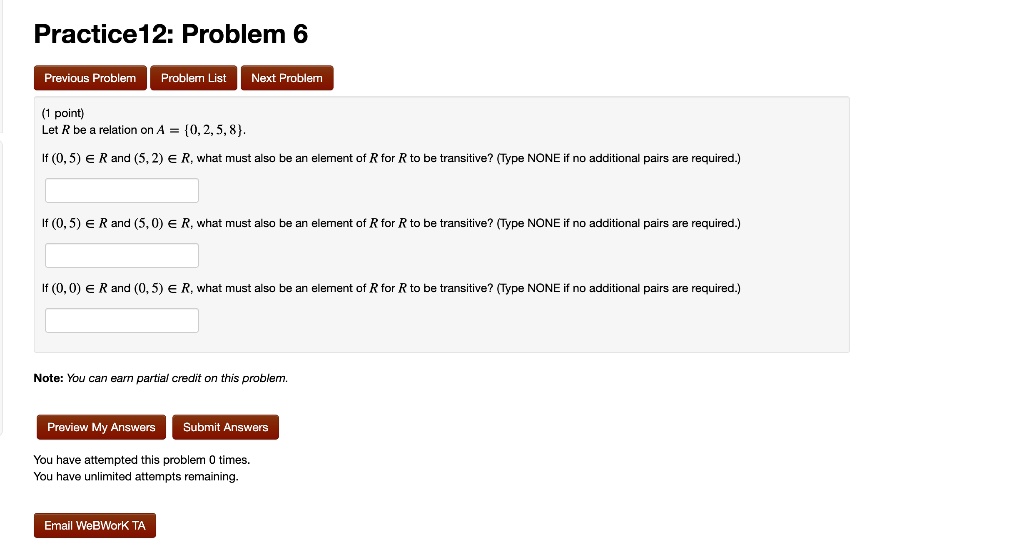Advance to the Next Problem
This screenshot has width=1024, height=555.
pyautogui.click(x=287, y=78)
